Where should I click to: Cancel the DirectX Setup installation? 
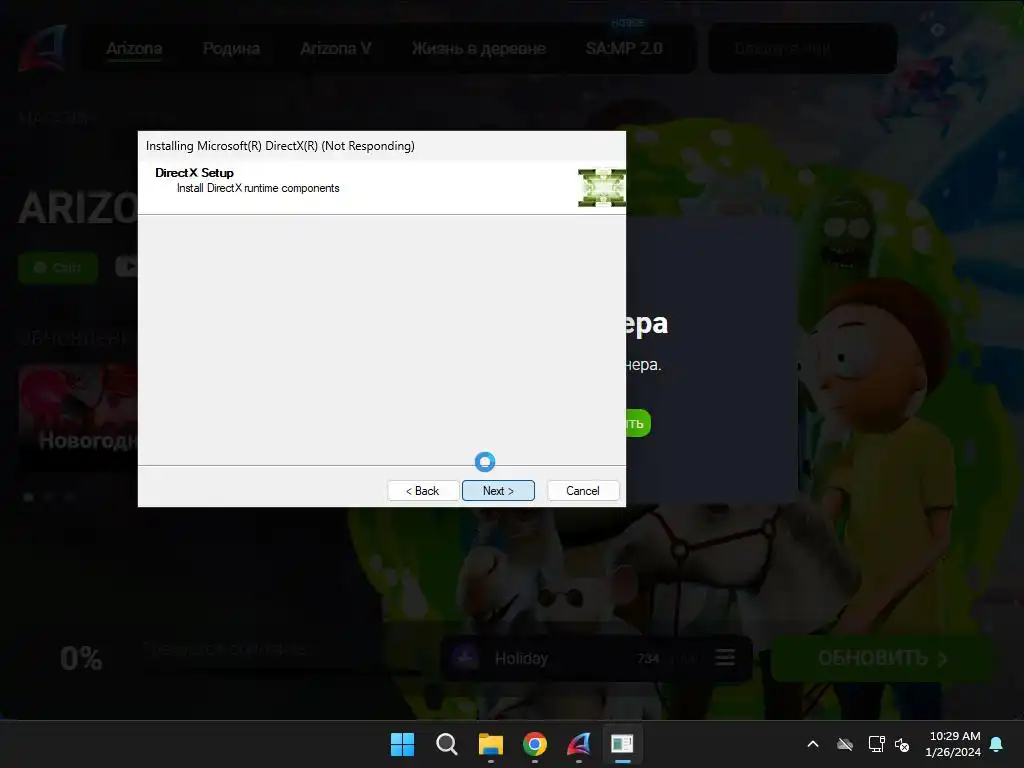pos(583,490)
